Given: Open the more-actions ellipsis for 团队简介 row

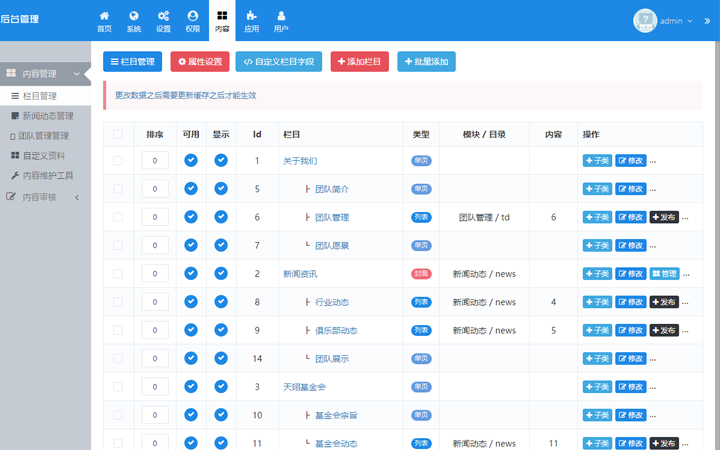Looking at the screenshot, I should coord(653,189).
